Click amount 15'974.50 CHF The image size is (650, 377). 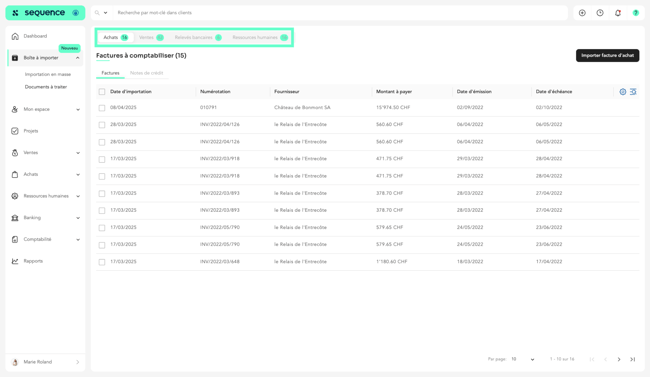pyautogui.click(x=393, y=108)
